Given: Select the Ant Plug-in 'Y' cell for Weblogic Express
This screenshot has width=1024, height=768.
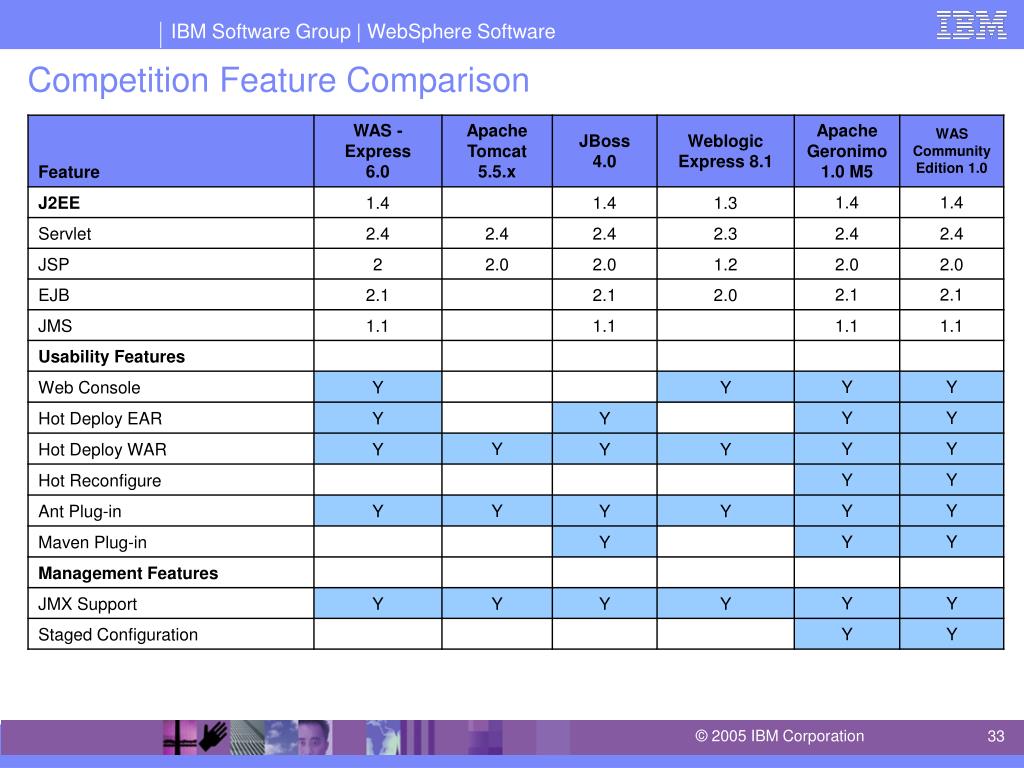Looking at the screenshot, I should [725, 511].
